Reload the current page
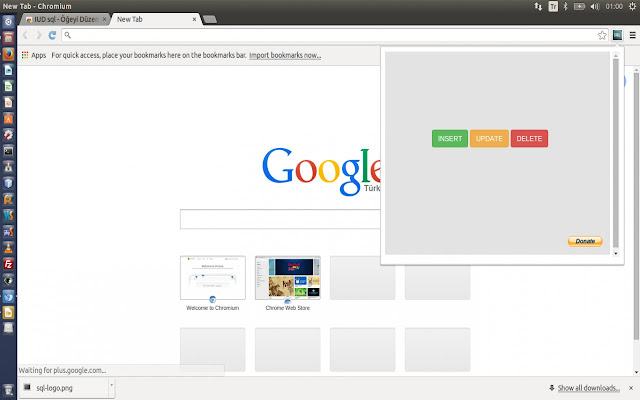This screenshot has width=640, height=400. (x=52, y=35)
